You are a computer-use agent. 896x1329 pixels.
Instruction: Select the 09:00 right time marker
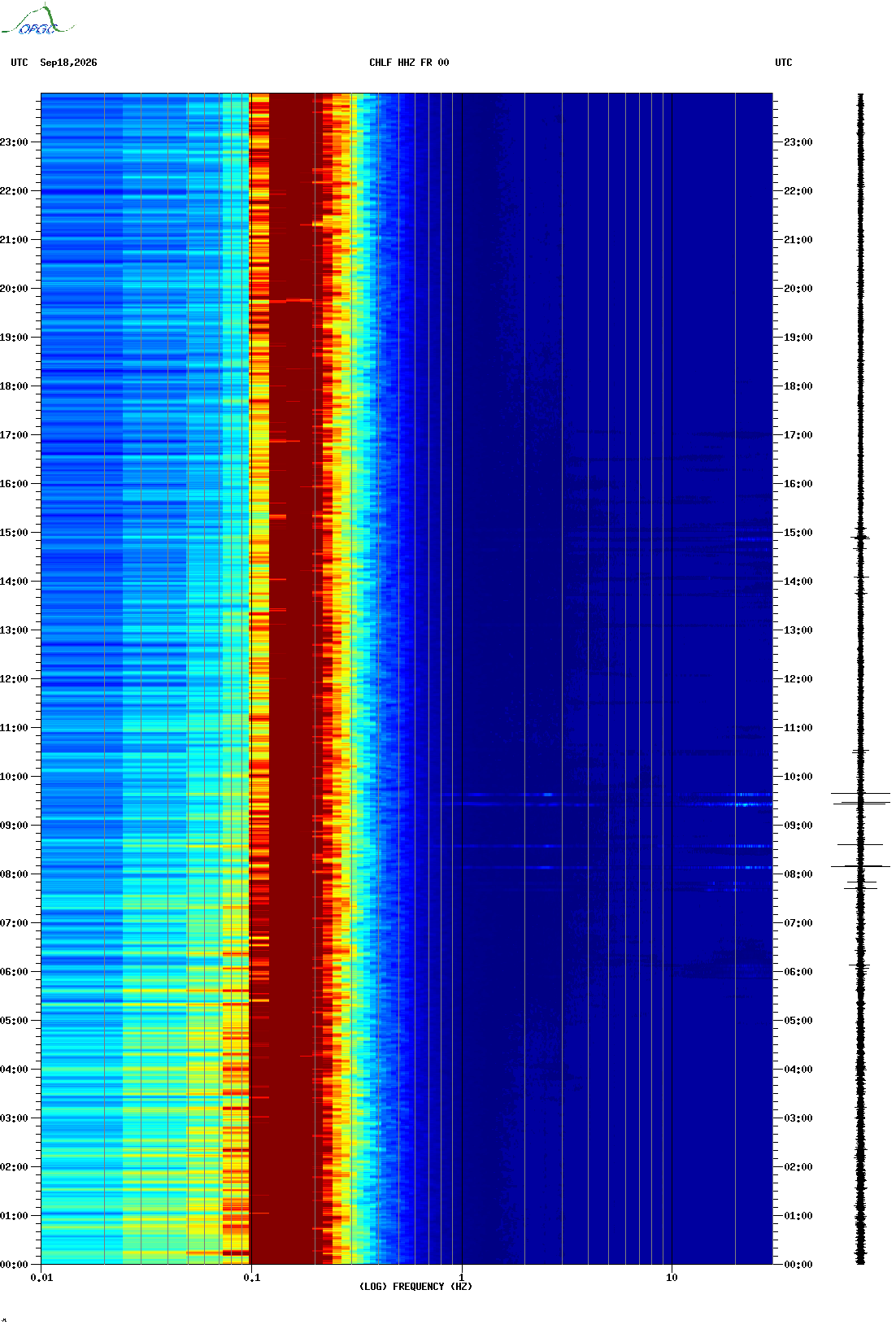point(798,826)
